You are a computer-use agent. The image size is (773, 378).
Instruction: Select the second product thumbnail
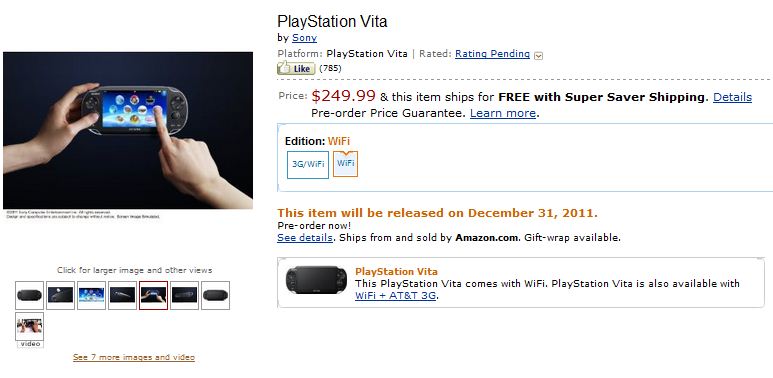(60, 295)
